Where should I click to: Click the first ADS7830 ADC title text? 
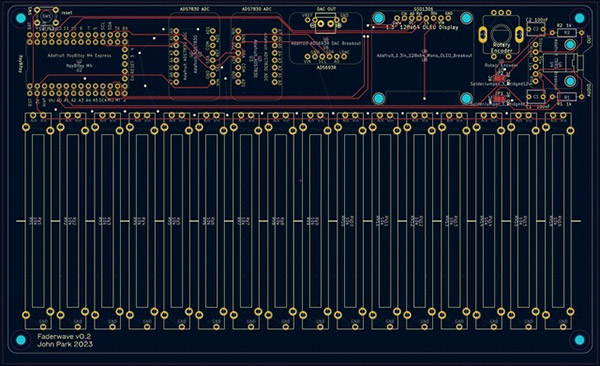(194, 9)
